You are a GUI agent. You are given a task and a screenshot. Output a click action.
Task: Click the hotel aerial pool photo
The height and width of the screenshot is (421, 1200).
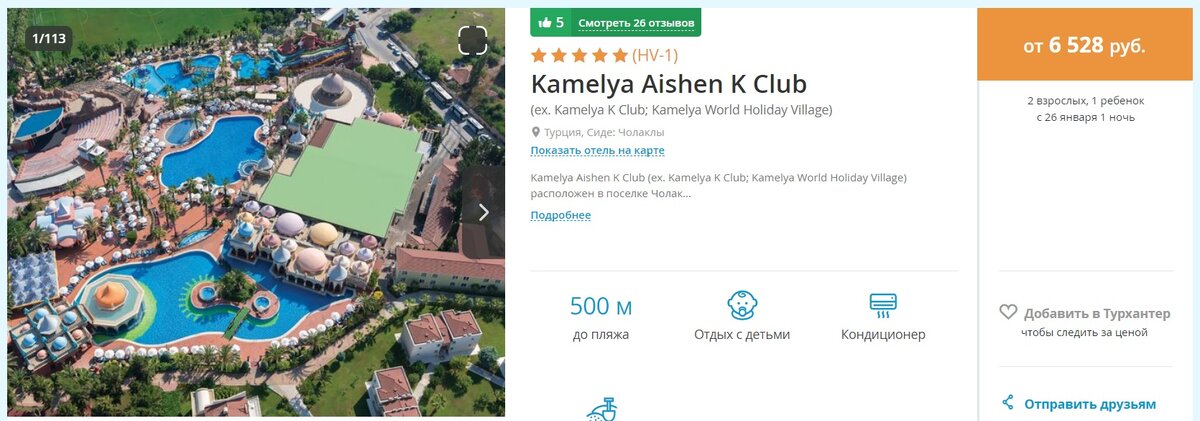pyautogui.click(x=256, y=213)
